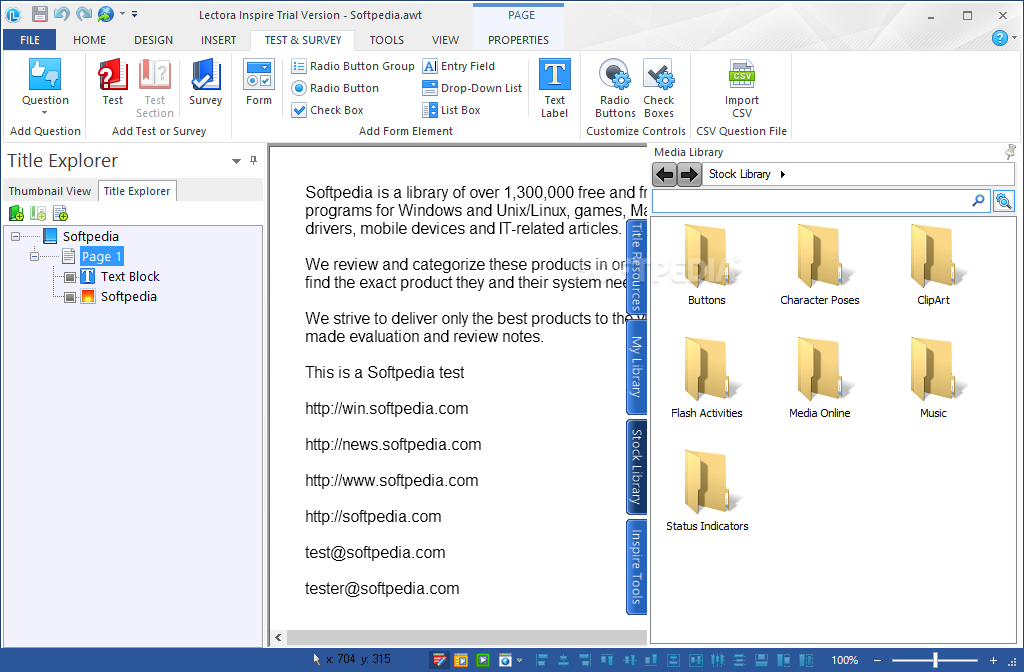Open browser preview dropdown in status bar
Image resolution: width=1024 pixels, height=672 pixels.
pyautogui.click(x=520, y=660)
